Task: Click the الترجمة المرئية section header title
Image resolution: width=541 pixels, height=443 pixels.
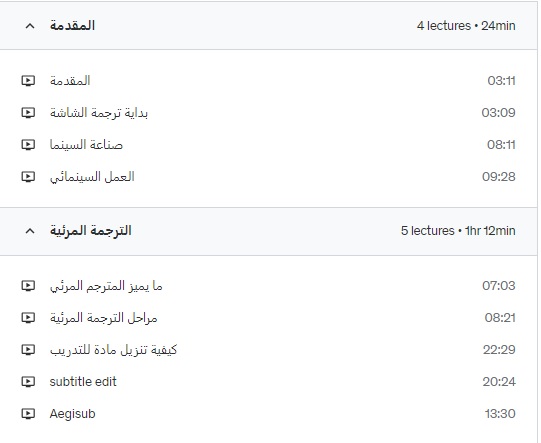Action: (x=90, y=230)
